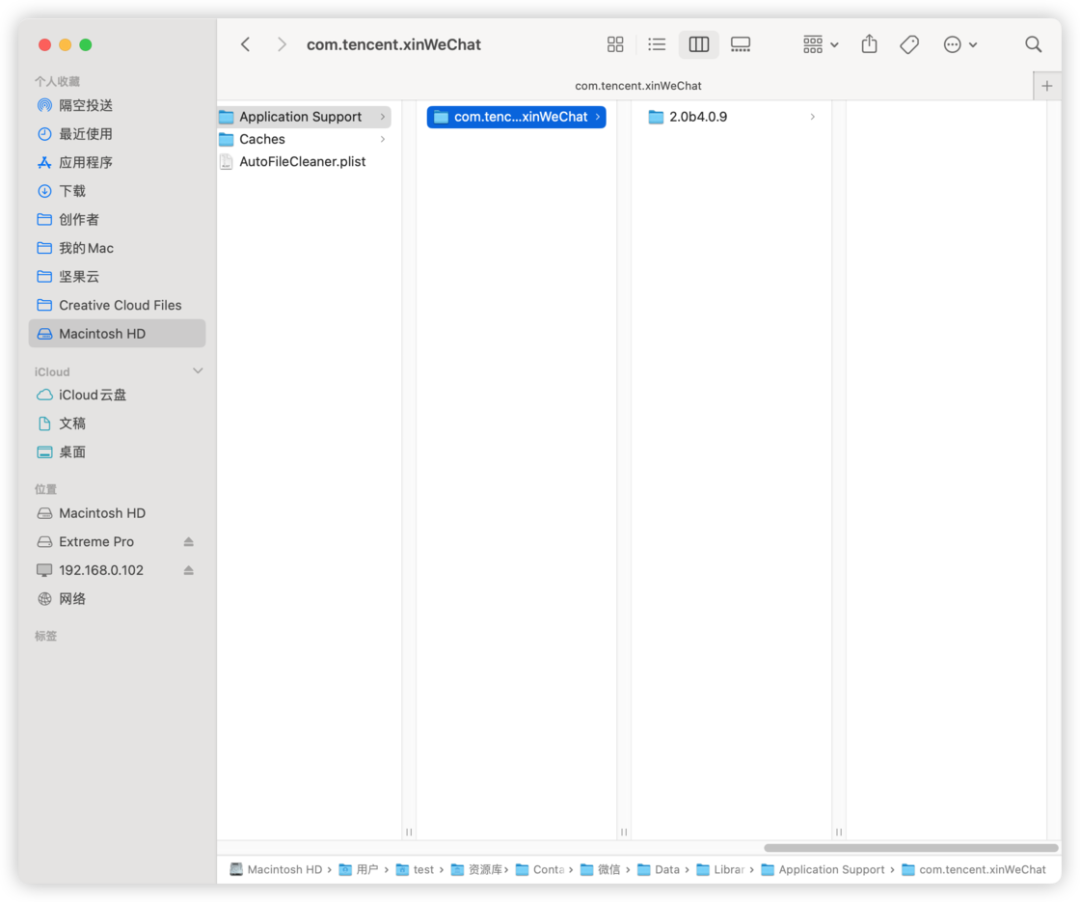Switch to list view
This screenshot has height=902, width=1080.
click(656, 45)
